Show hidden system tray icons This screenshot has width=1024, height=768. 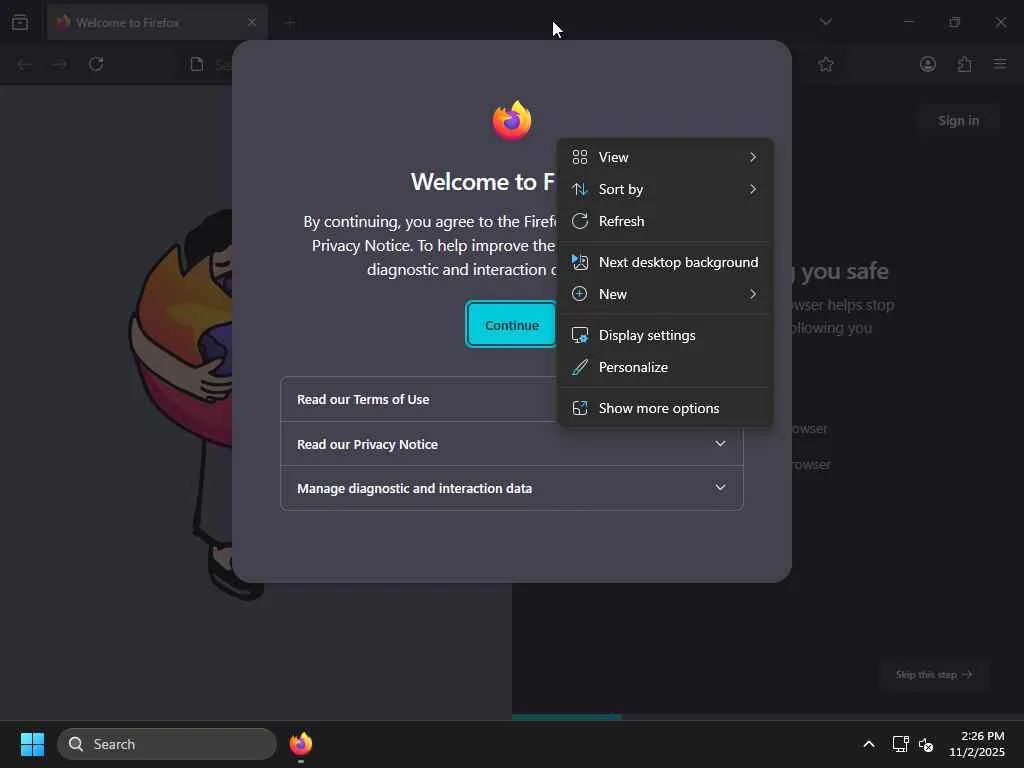pyautogui.click(x=869, y=744)
